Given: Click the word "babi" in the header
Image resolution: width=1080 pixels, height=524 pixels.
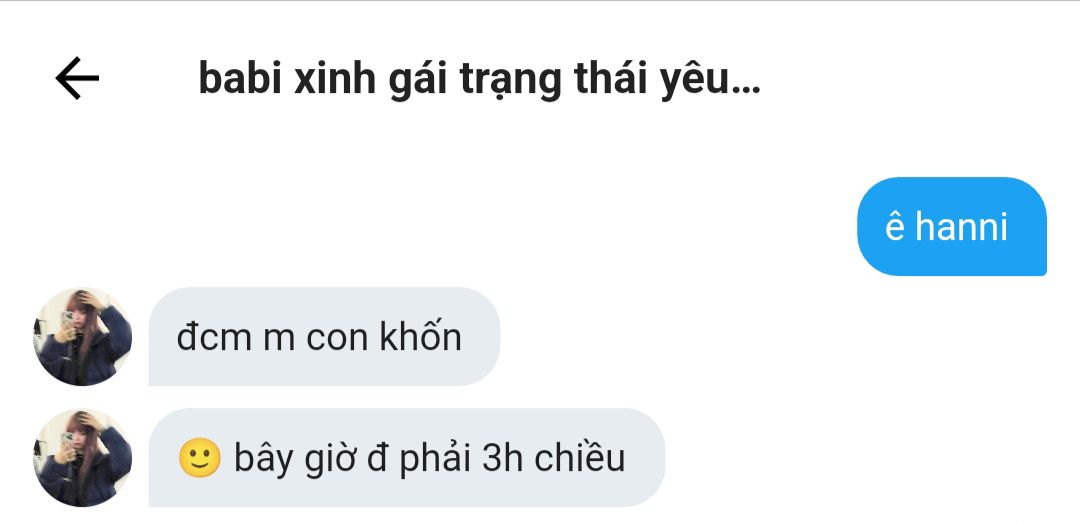Looking at the screenshot, I should (240, 78).
